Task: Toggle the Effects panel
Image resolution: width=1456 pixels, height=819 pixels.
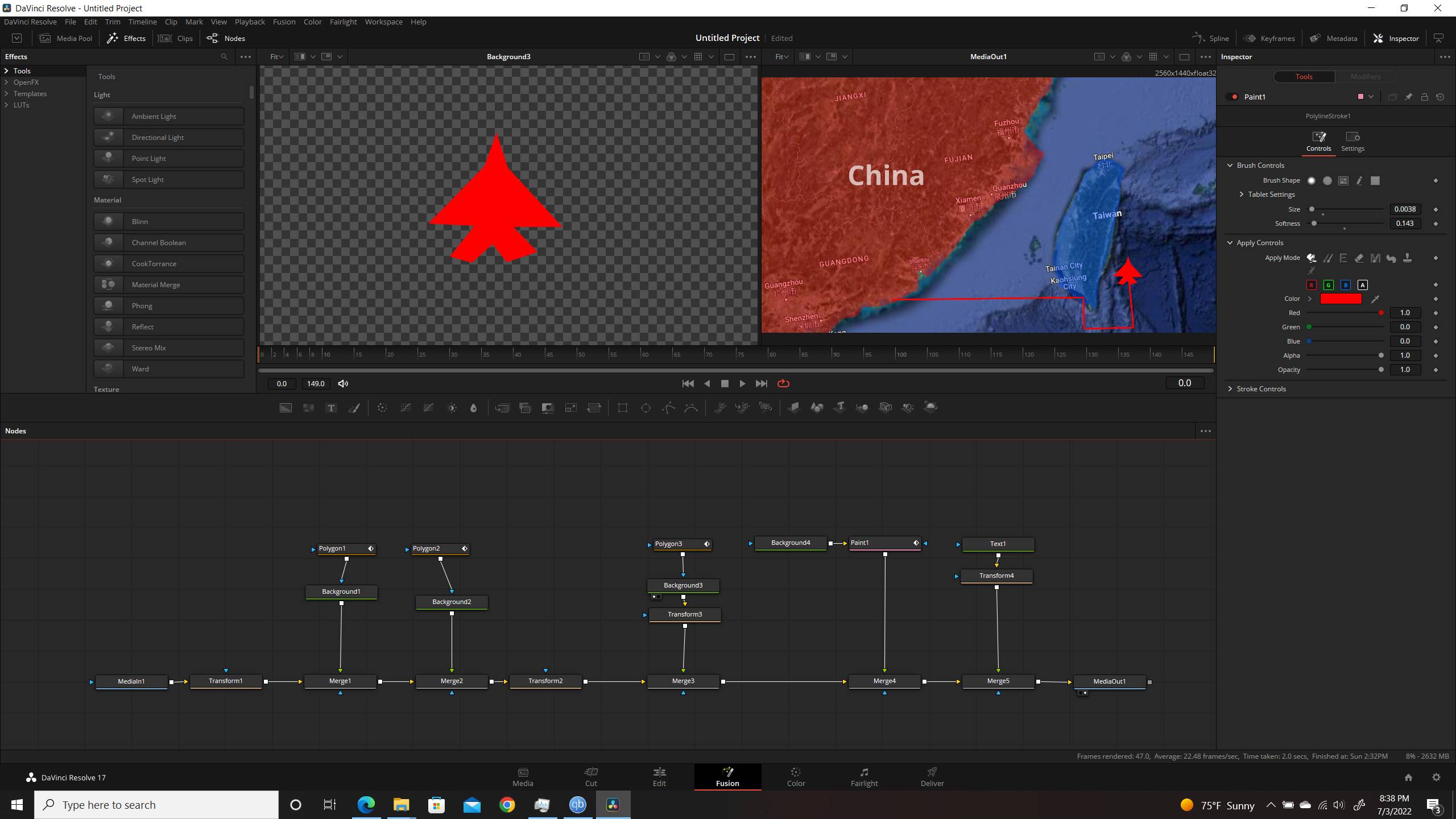Action: coord(126,38)
